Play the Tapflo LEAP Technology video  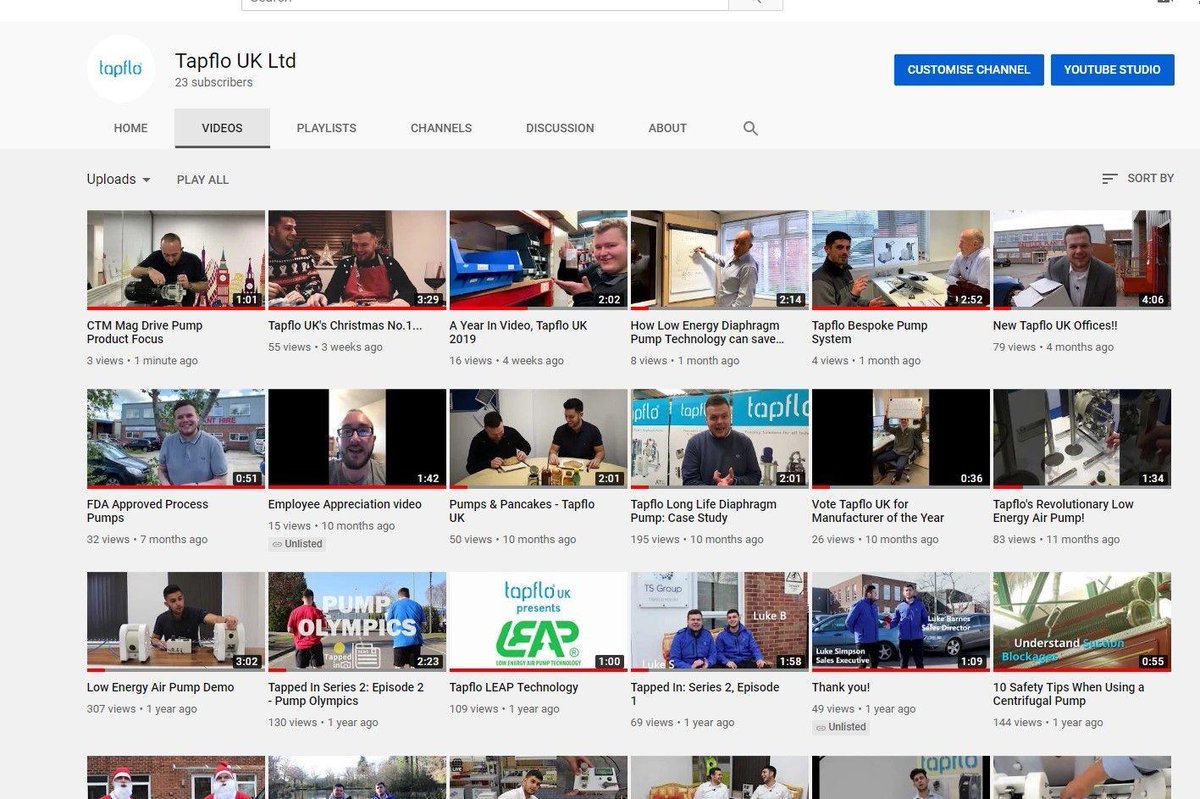coord(537,620)
